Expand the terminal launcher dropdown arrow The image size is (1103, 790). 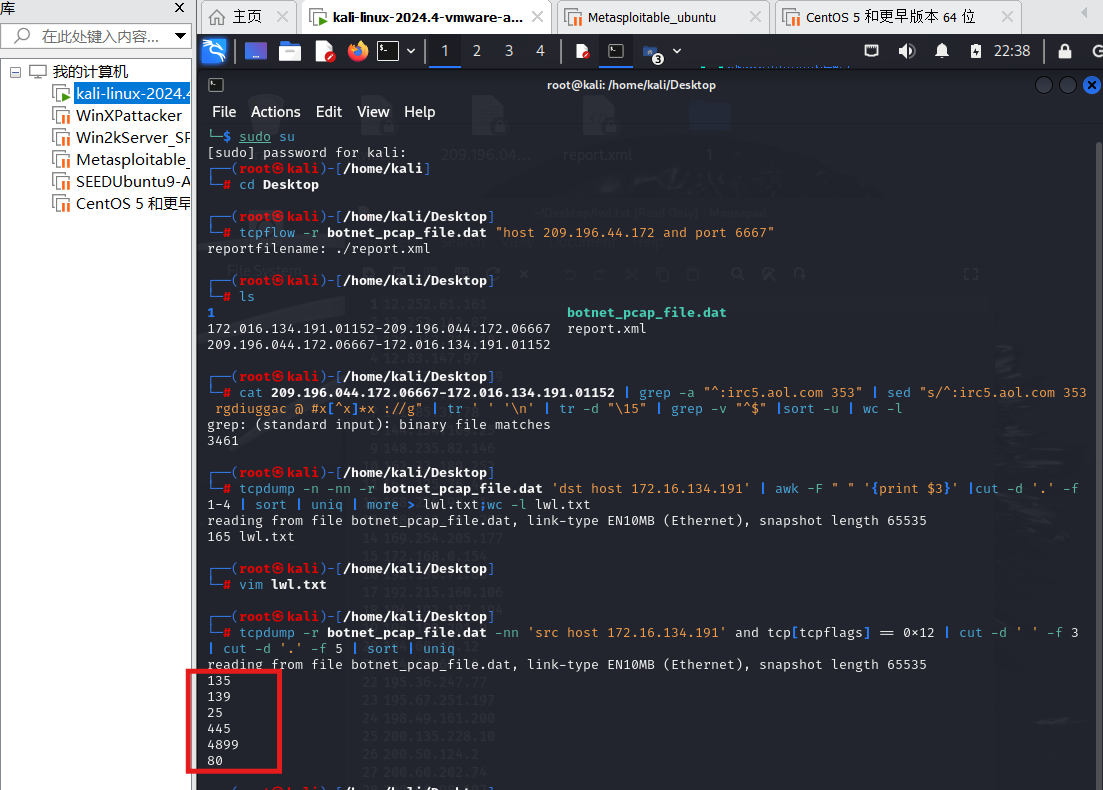(x=411, y=51)
